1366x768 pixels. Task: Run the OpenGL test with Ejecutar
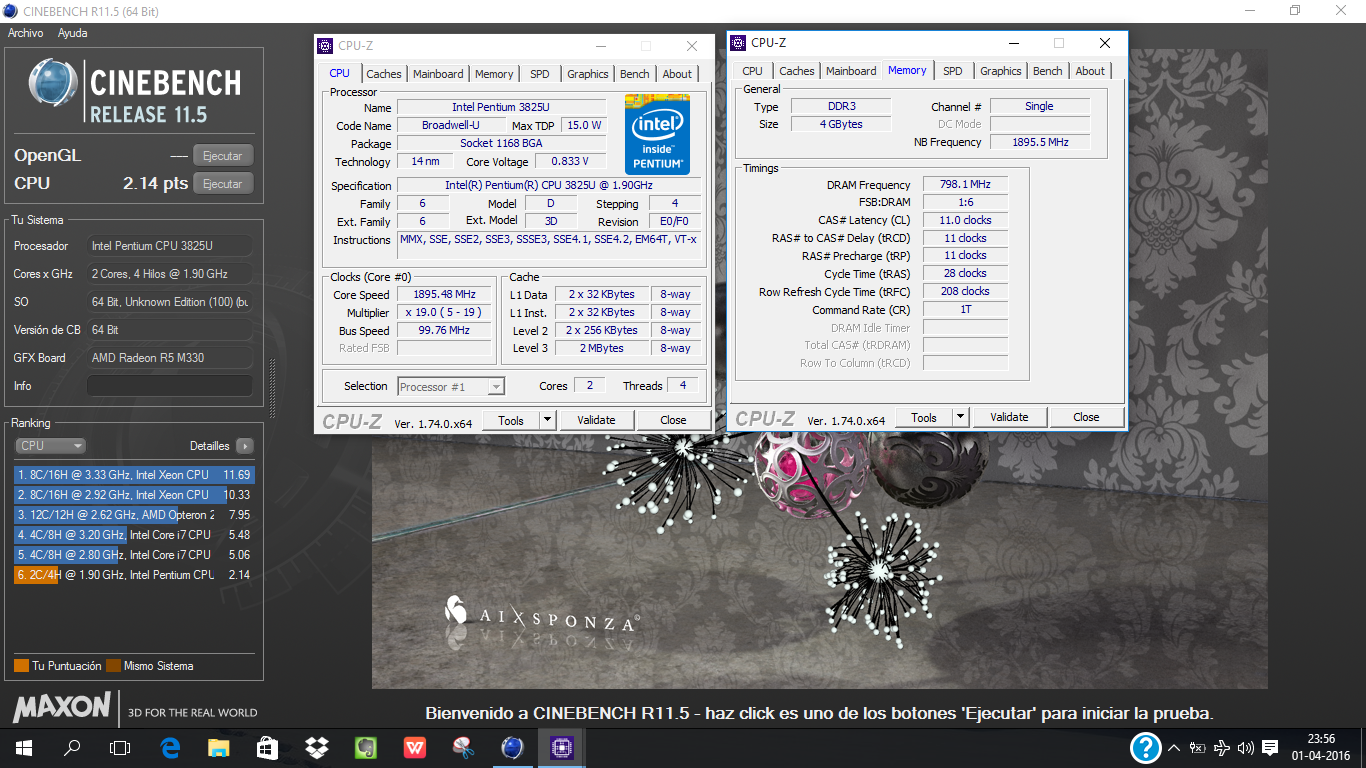pos(223,156)
